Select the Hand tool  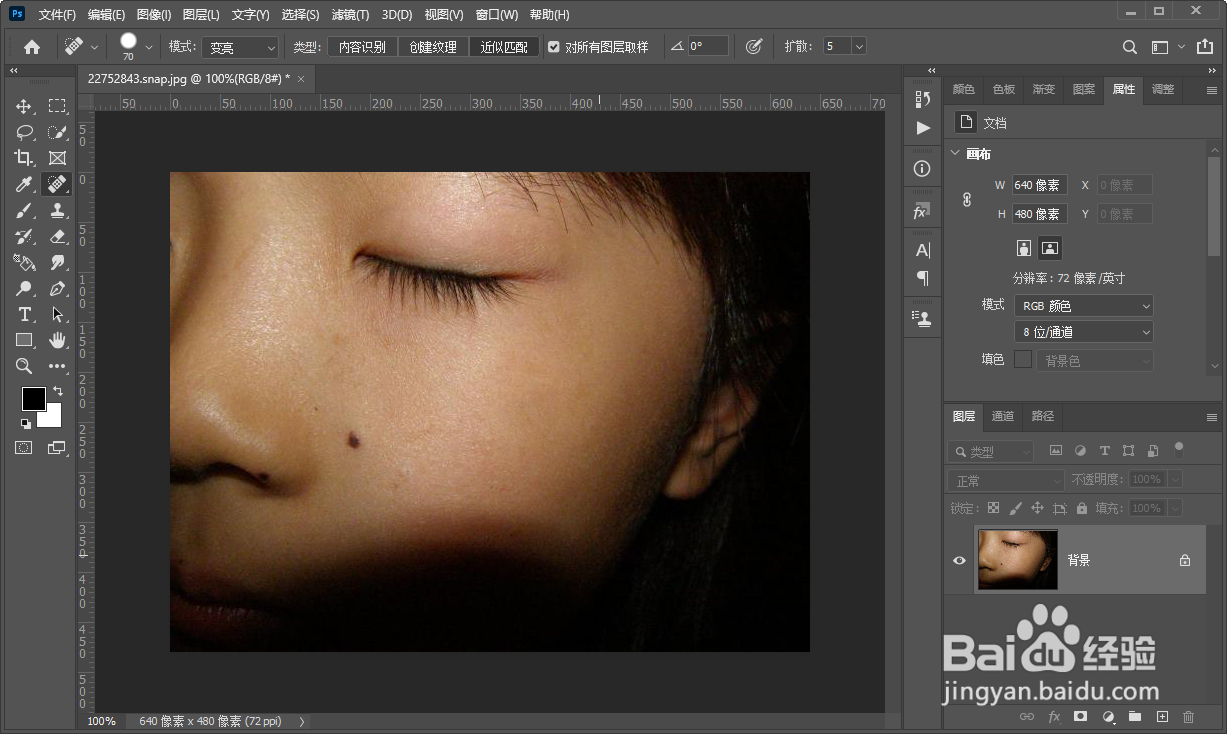(x=57, y=340)
